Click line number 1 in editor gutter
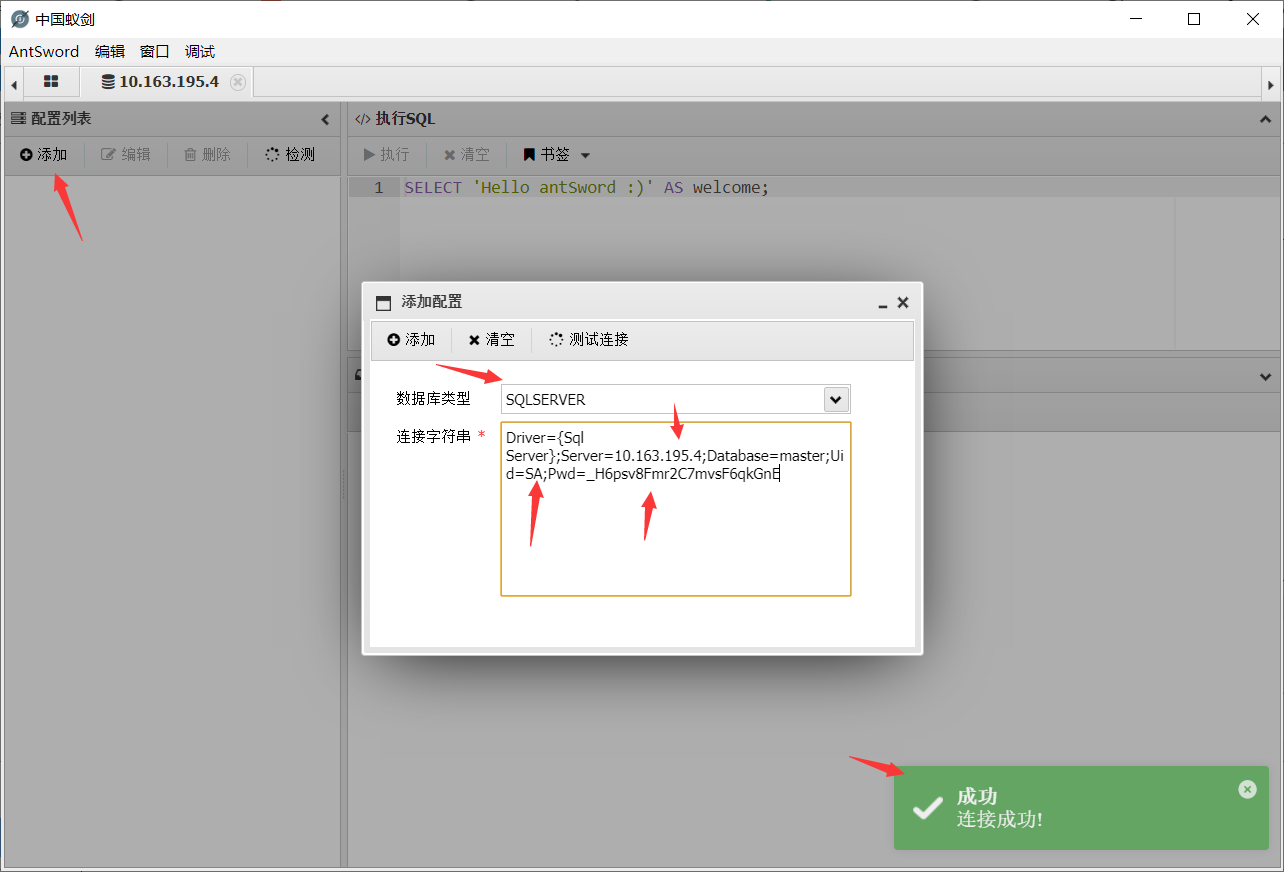 click(378, 187)
